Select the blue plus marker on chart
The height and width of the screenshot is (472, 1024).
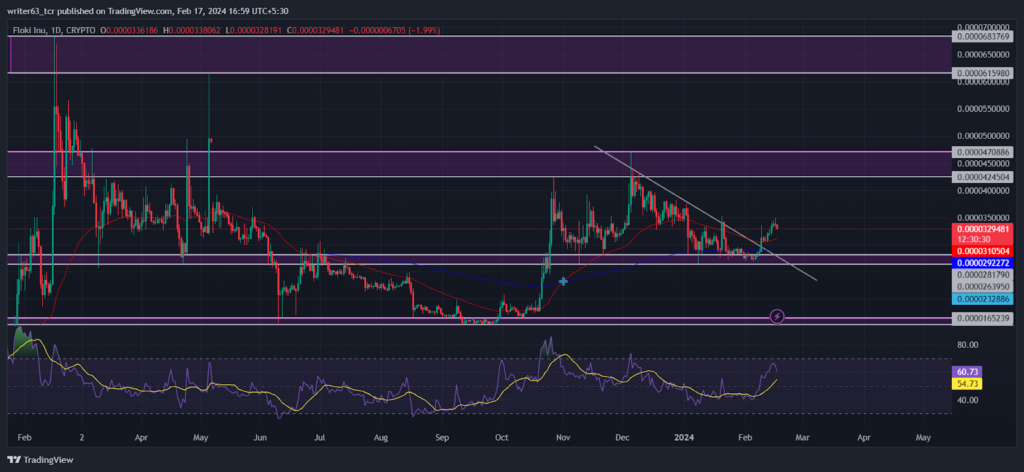(x=563, y=281)
